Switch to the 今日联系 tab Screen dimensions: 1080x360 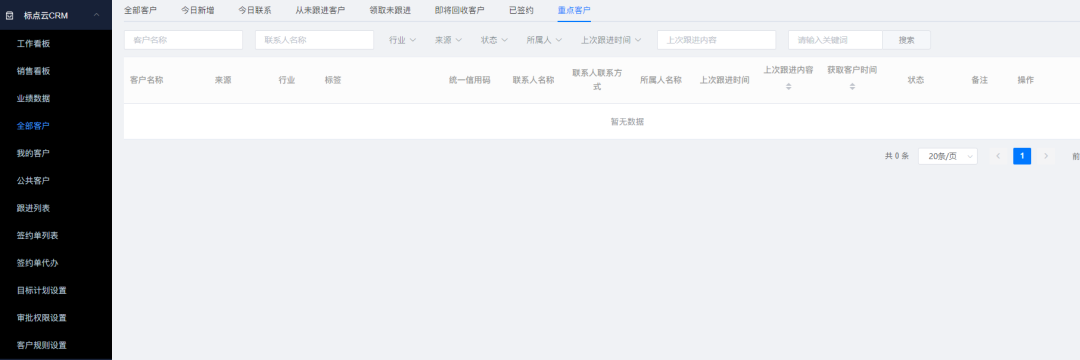tap(255, 10)
